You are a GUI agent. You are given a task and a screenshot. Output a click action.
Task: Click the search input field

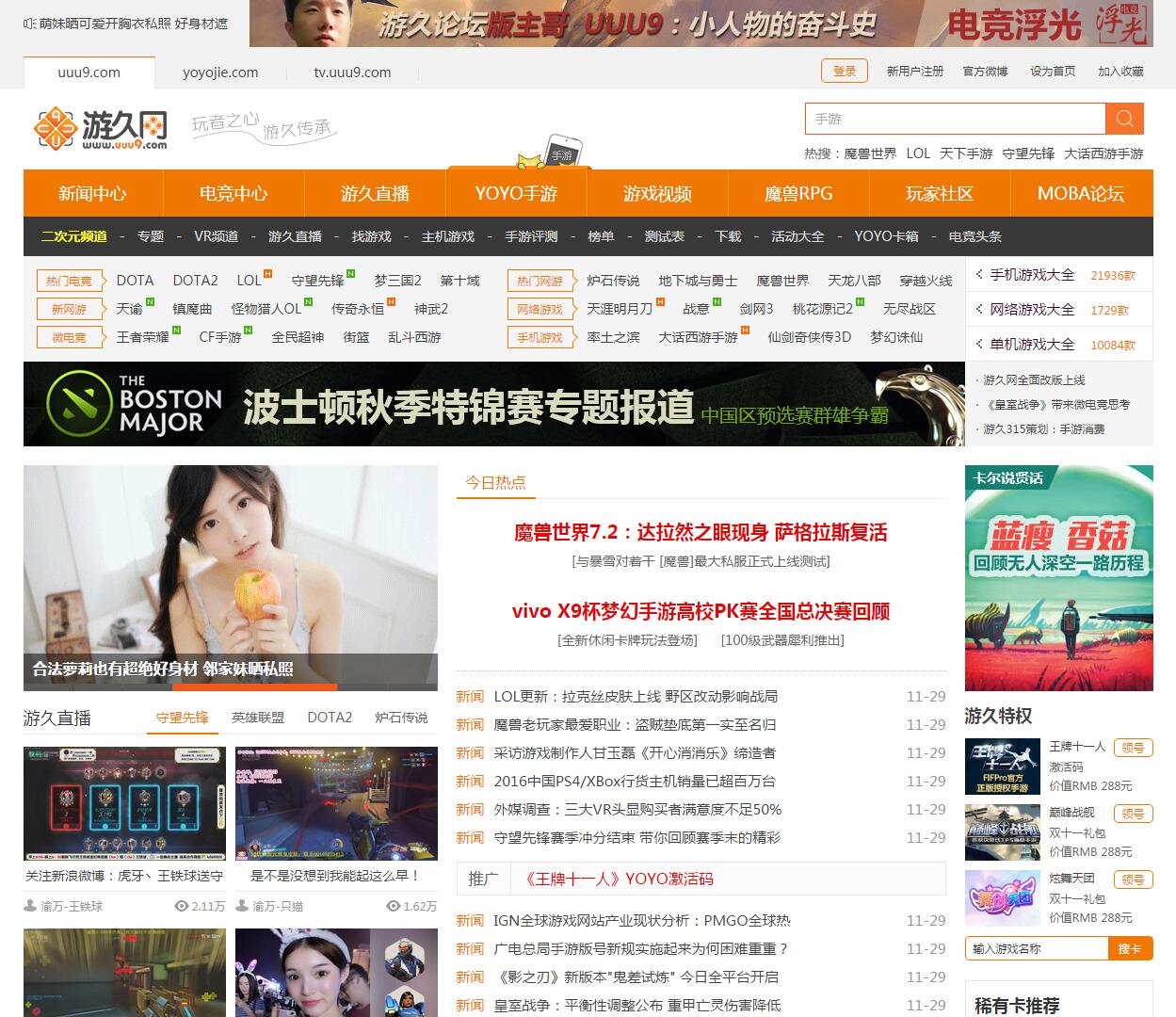click(955, 119)
